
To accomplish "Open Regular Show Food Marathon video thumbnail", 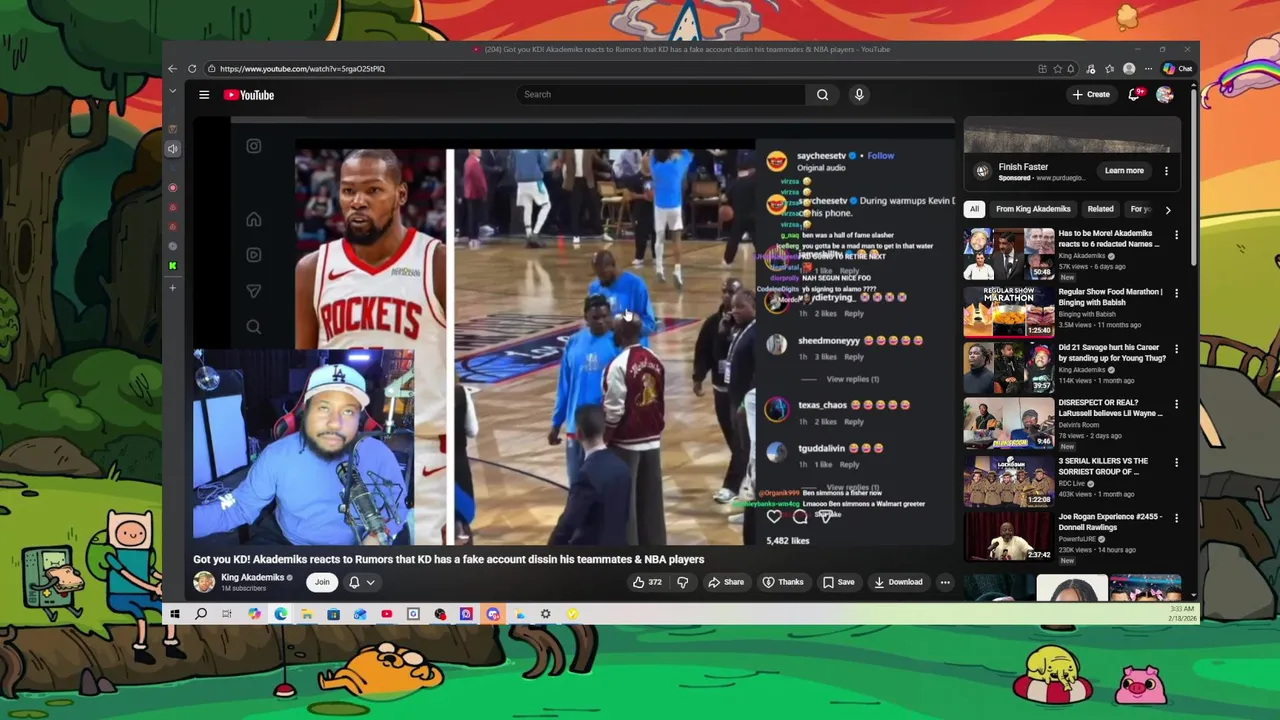I will pyautogui.click(x=1008, y=311).
